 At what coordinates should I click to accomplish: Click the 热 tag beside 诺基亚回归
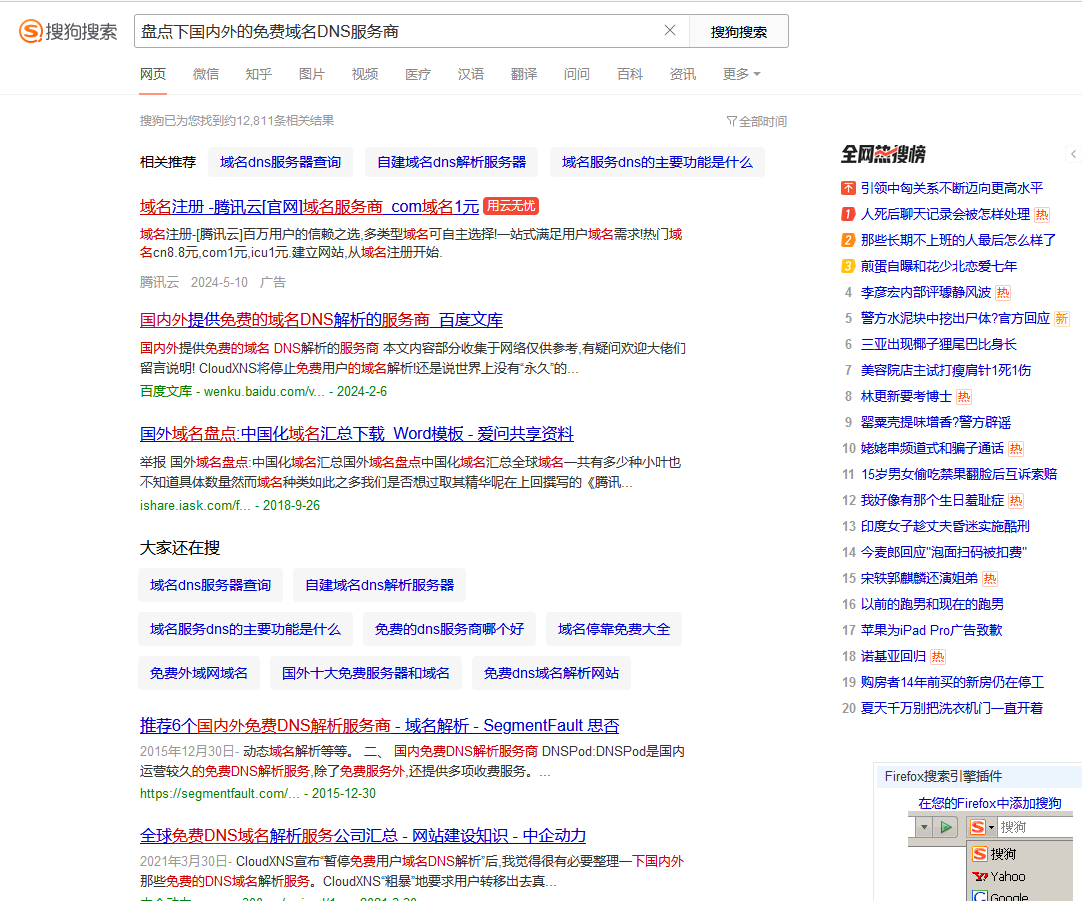click(938, 657)
